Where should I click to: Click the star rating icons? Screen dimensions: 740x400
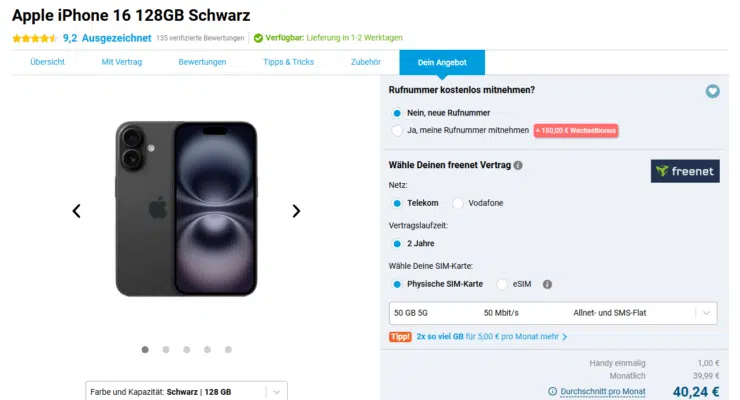[x=34, y=38]
